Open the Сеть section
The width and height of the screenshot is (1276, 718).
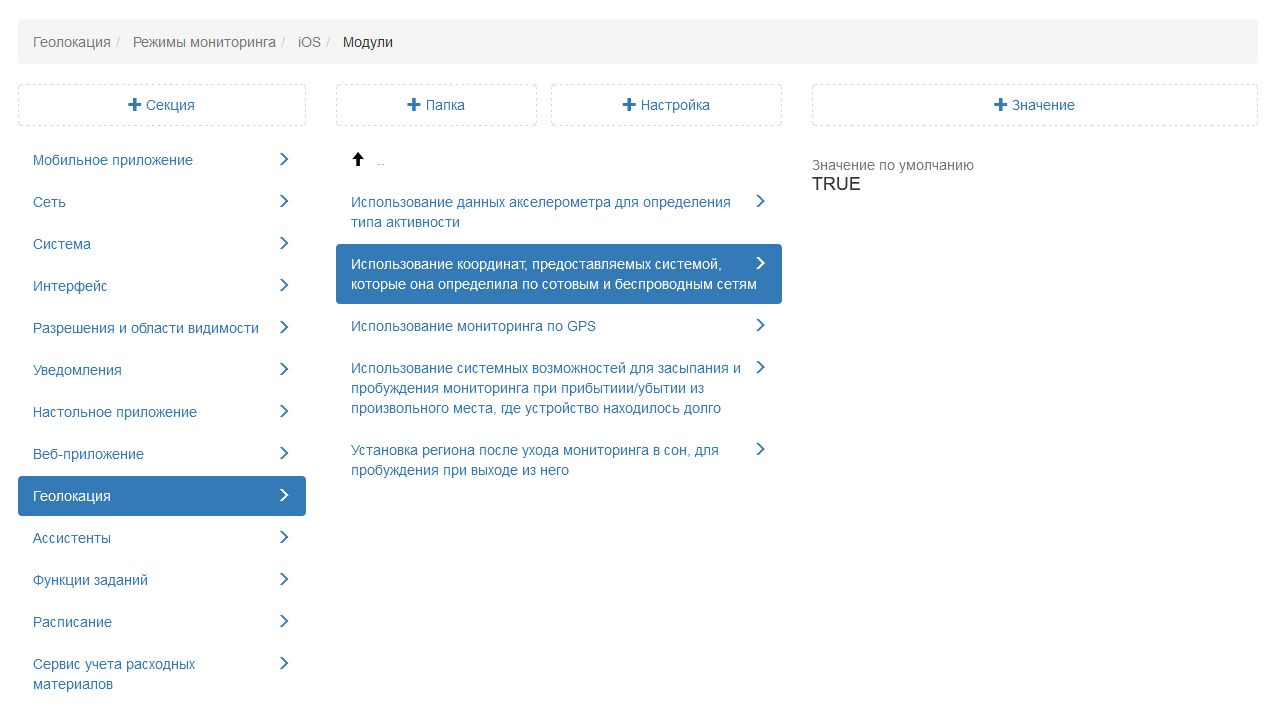coord(49,202)
